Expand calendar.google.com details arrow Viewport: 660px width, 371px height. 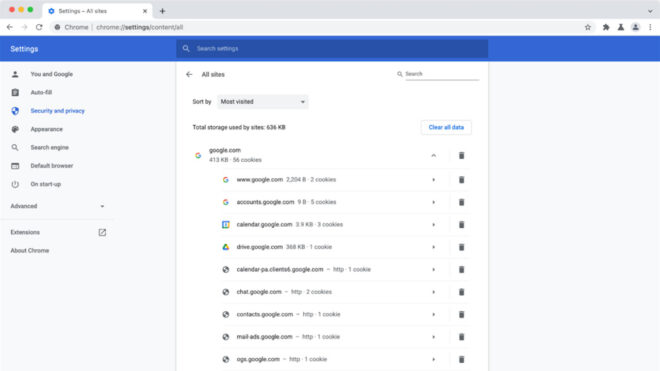(434, 224)
